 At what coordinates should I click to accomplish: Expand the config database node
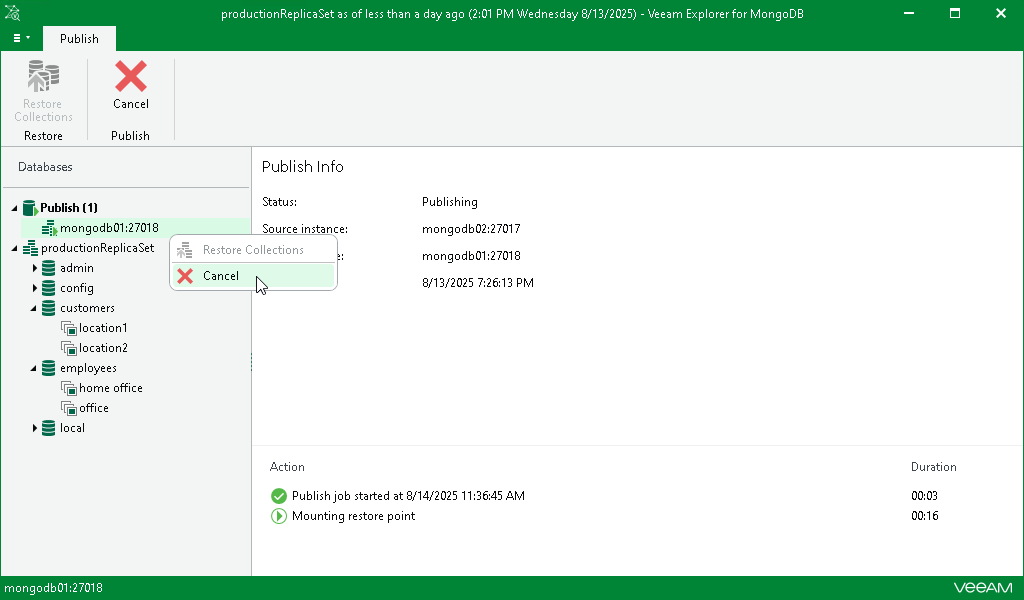click(35, 288)
